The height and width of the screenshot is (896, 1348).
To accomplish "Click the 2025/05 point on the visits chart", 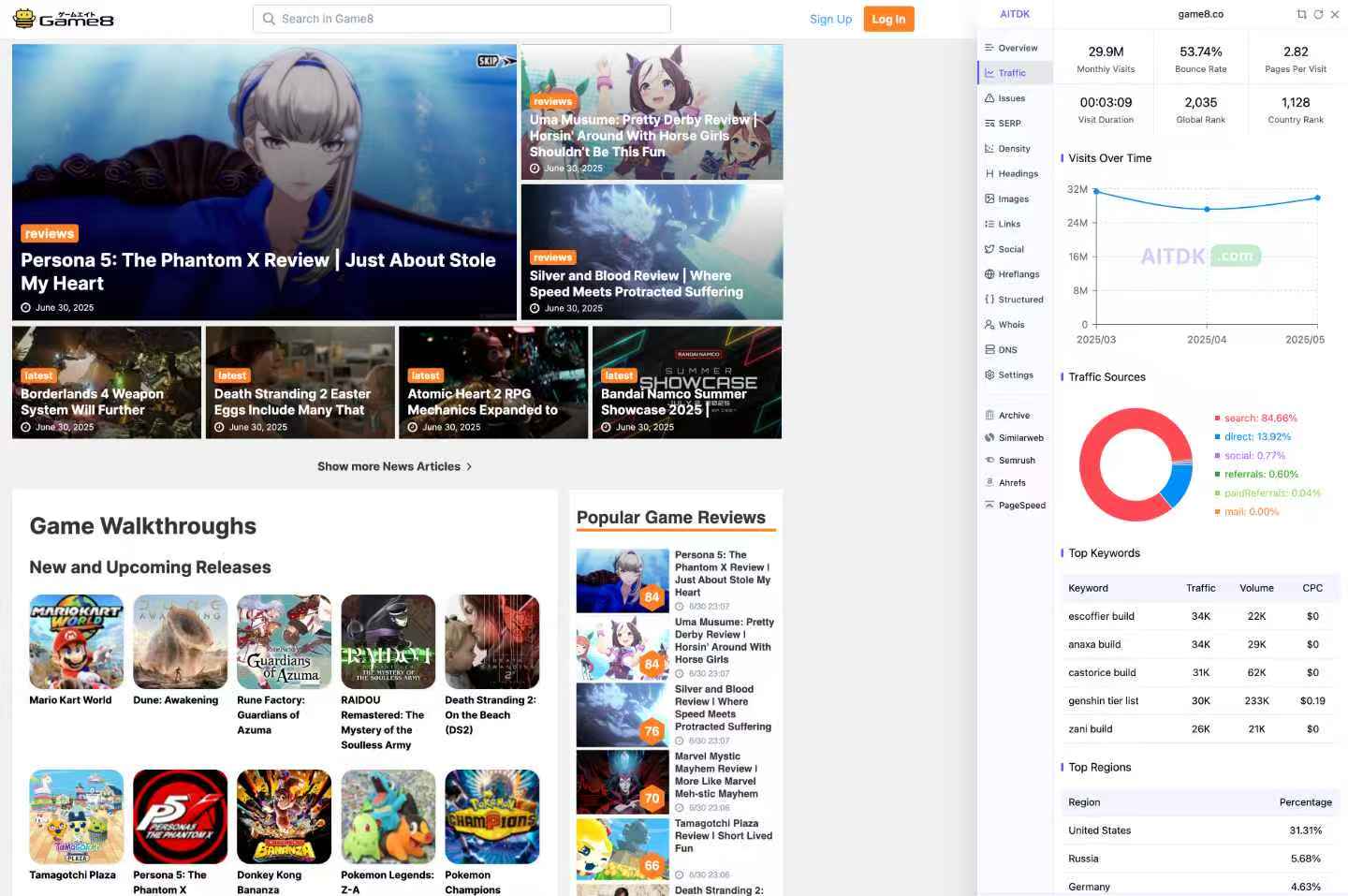I will coord(1317,198).
